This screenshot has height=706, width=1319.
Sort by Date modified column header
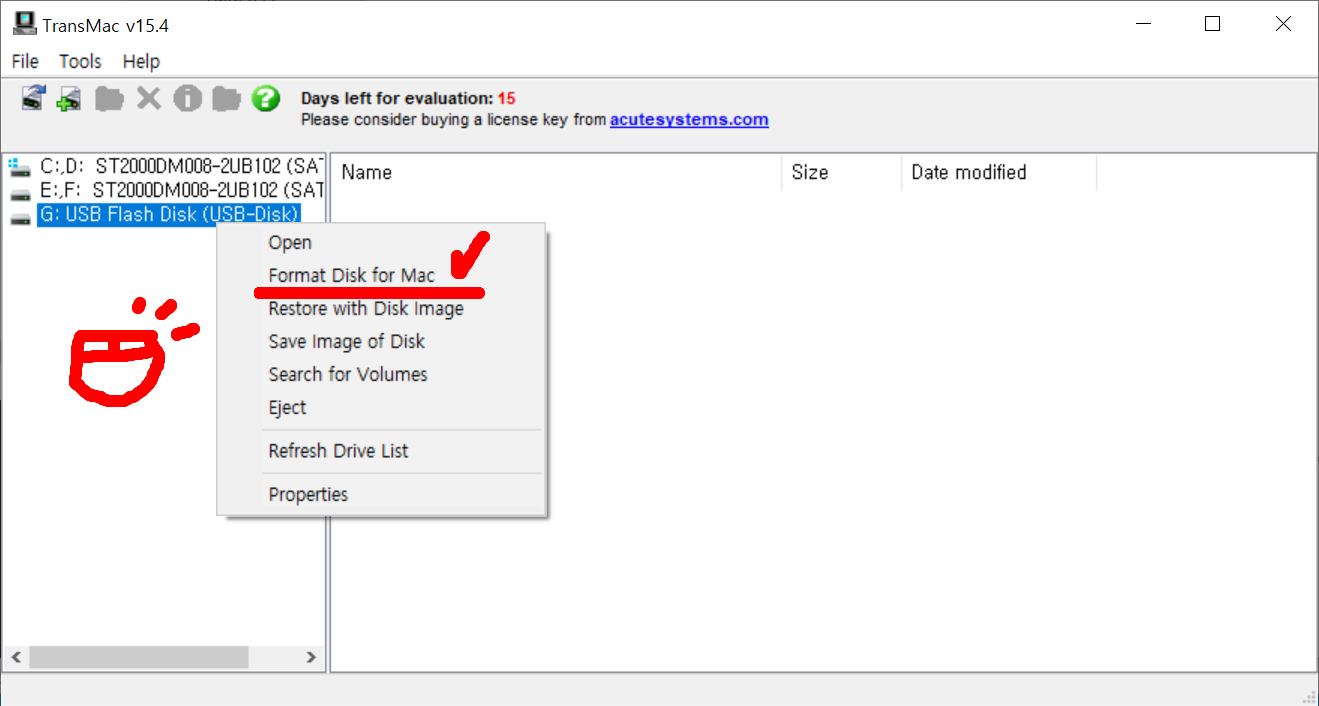tap(999, 172)
